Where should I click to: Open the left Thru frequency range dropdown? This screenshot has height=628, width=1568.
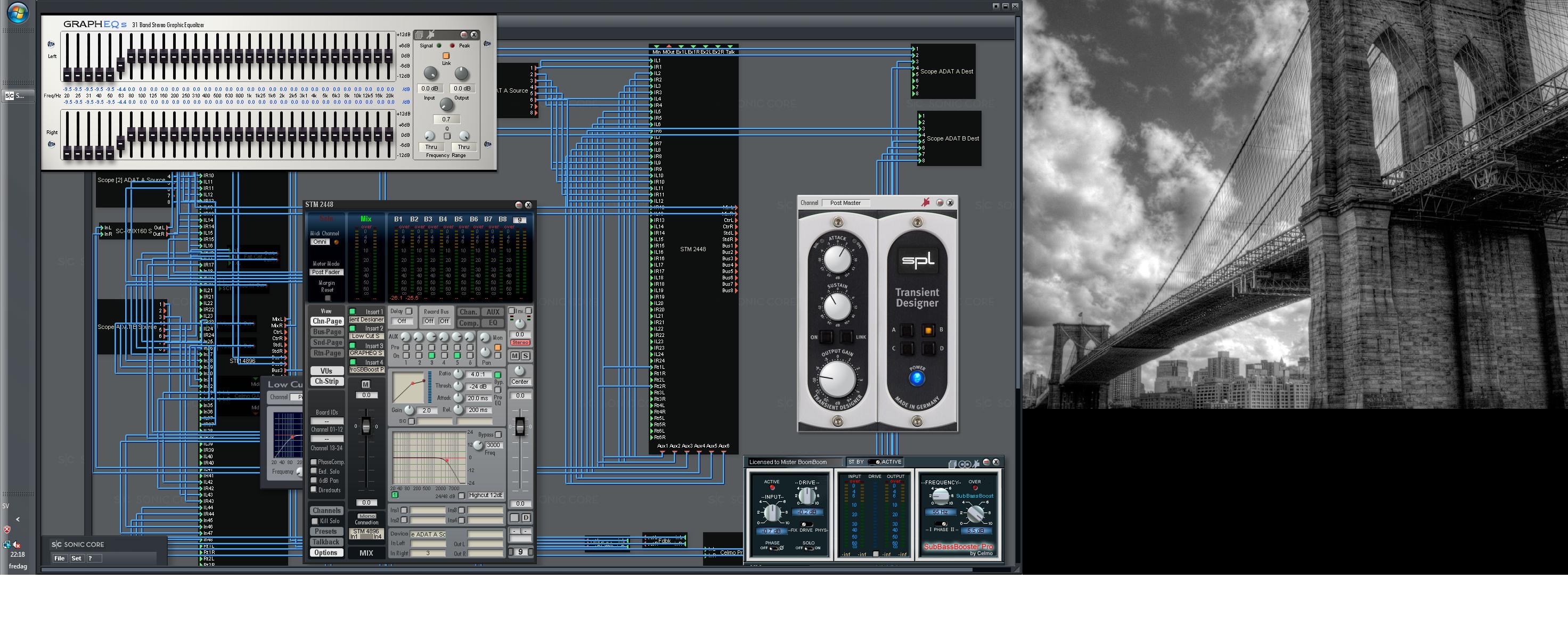pyautogui.click(x=431, y=147)
